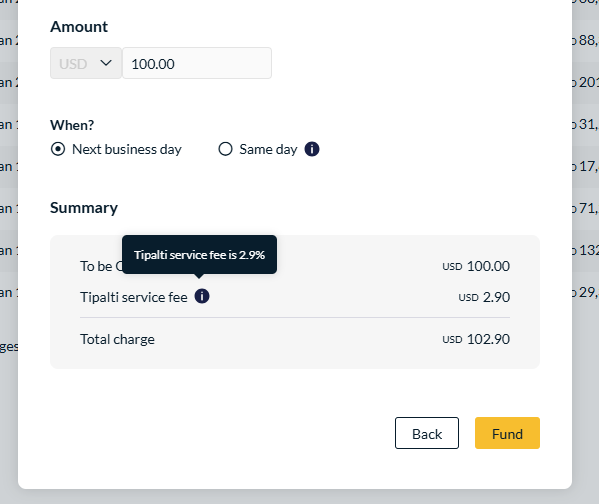This screenshot has width=599, height=504.
Task: Select the Same day radio button
Action: tap(225, 149)
